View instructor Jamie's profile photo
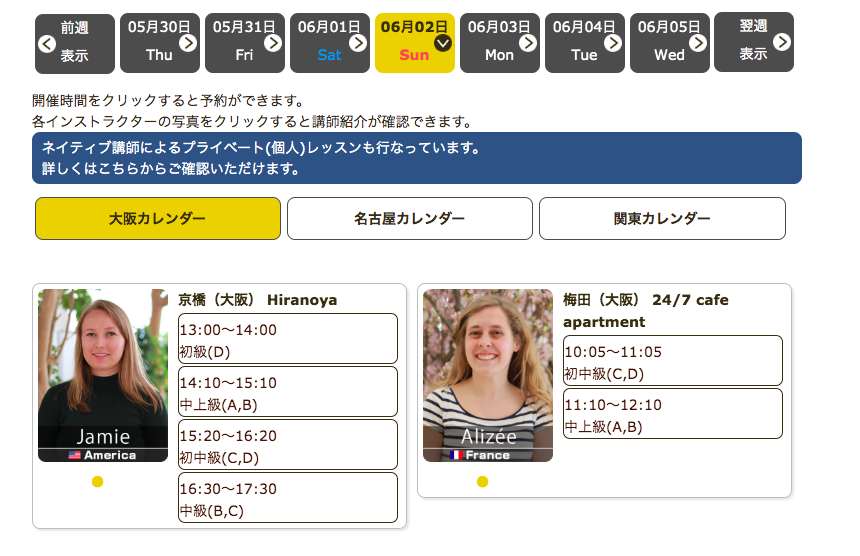Screen dimensions: 860x556 [x=103, y=375]
